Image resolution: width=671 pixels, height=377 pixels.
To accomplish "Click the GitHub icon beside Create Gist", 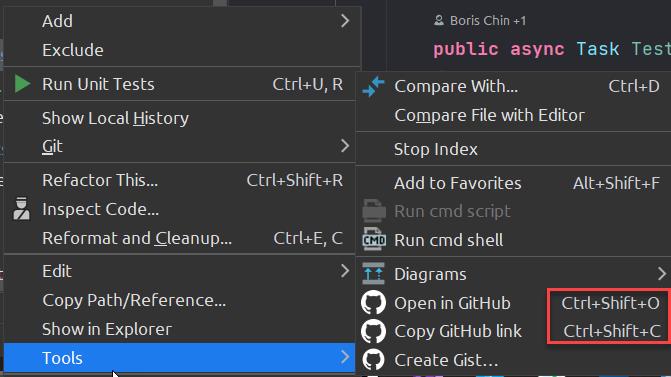I will click(x=373, y=359).
